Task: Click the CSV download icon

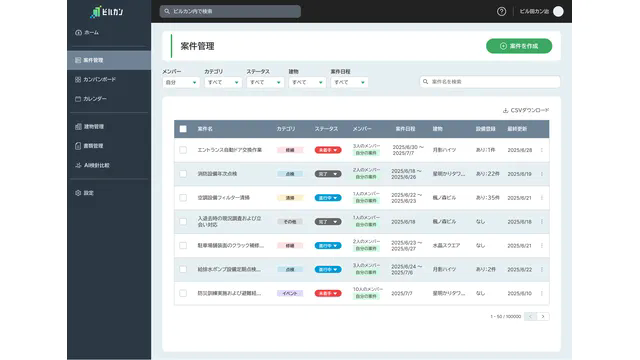Action: coord(505,110)
